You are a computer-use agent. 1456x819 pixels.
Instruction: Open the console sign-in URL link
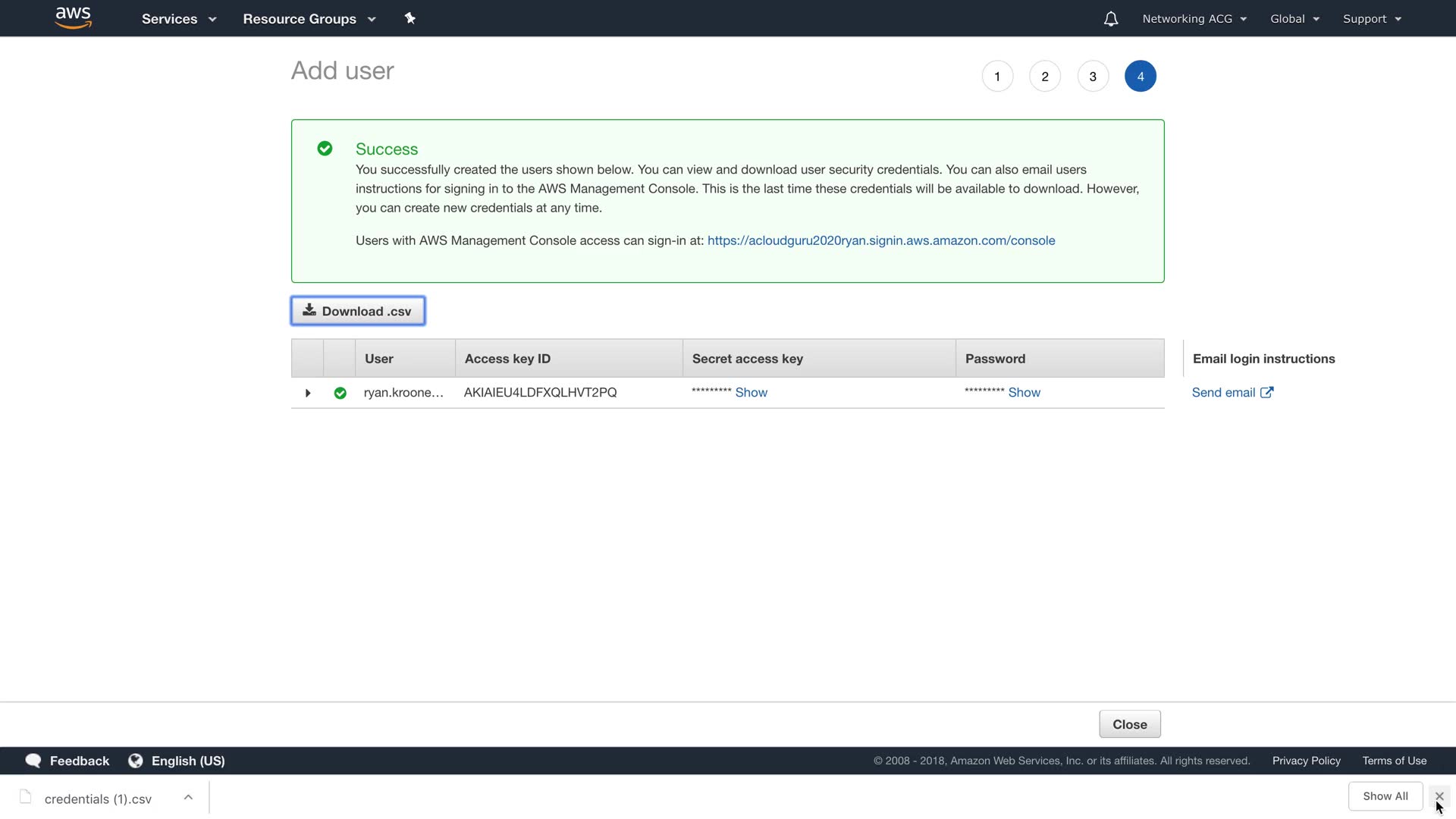pyautogui.click(x=880, y=240)
